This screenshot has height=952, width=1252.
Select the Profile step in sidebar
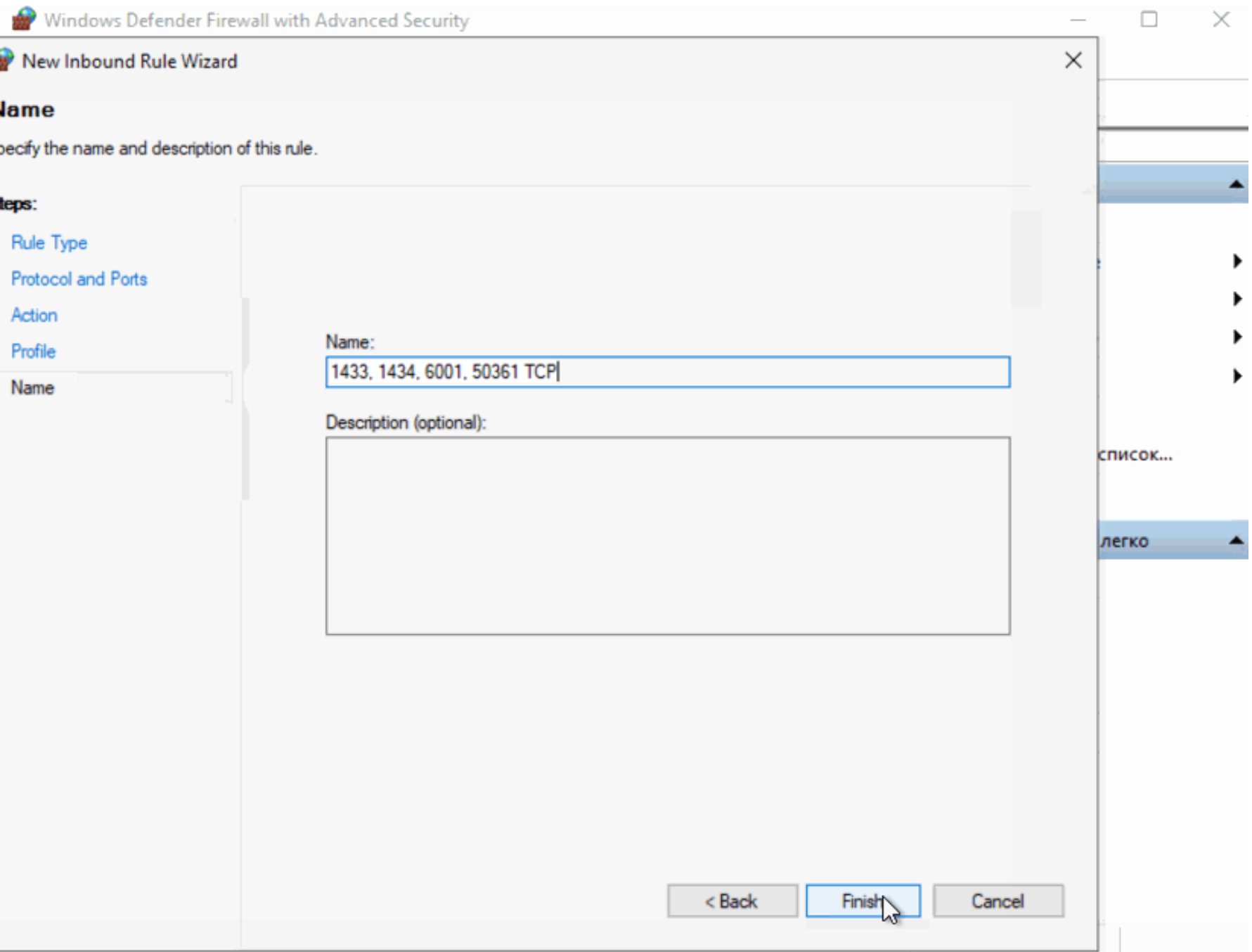(x=33, y=352)
